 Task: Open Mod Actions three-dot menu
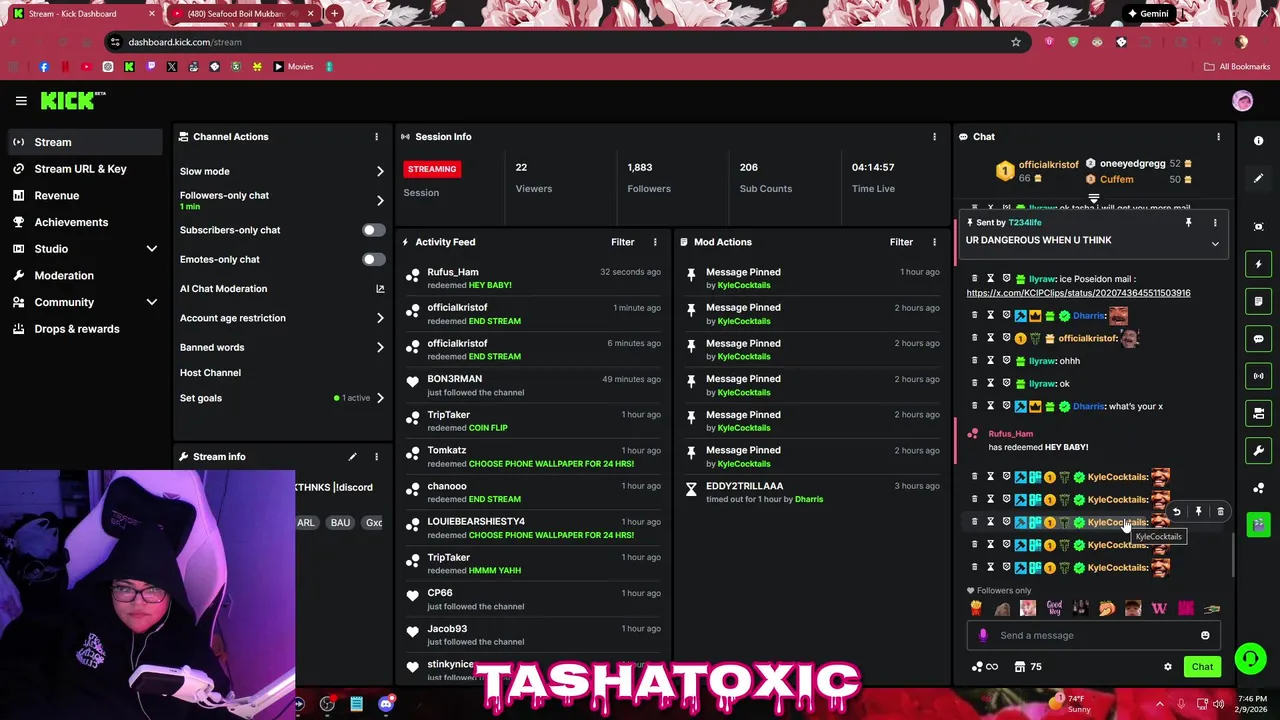coord(934,242)
